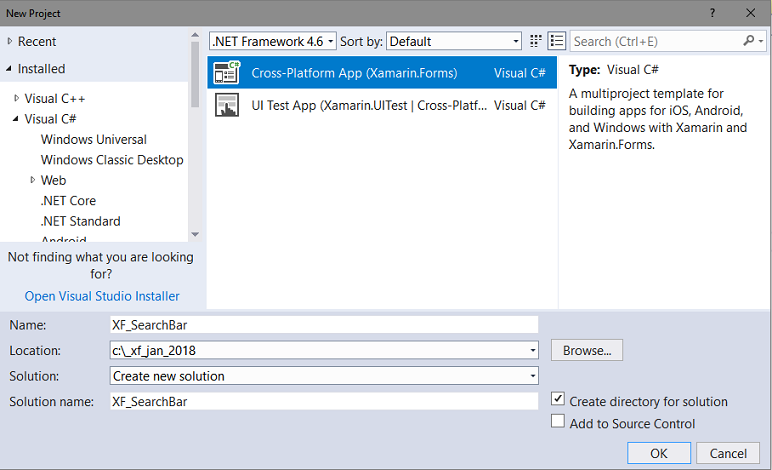
Task: Select the Visual C++ label
Action: pos(55,99)
